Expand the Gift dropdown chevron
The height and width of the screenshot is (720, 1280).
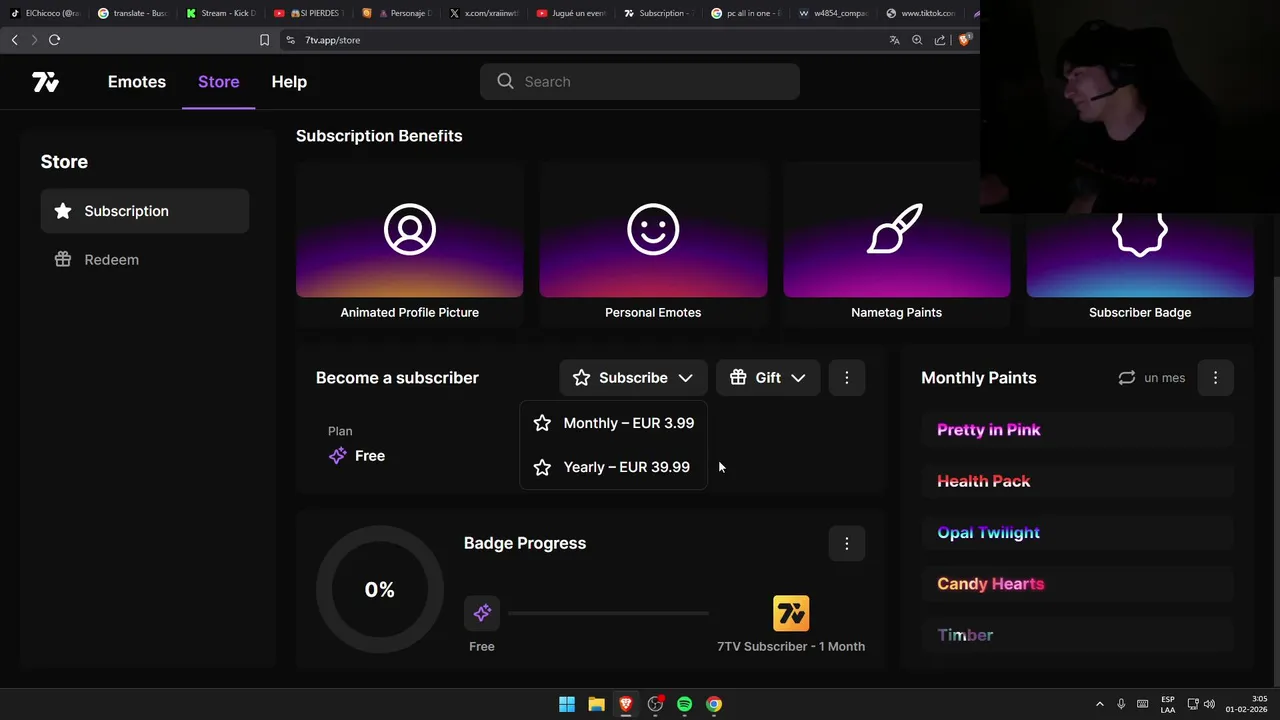798,378
